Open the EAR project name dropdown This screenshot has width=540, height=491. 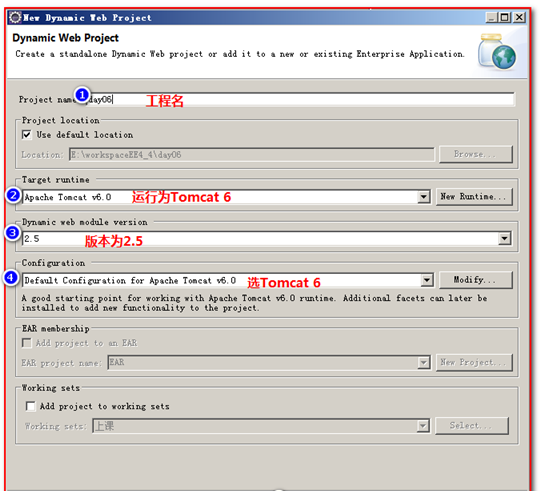[424, 363]
